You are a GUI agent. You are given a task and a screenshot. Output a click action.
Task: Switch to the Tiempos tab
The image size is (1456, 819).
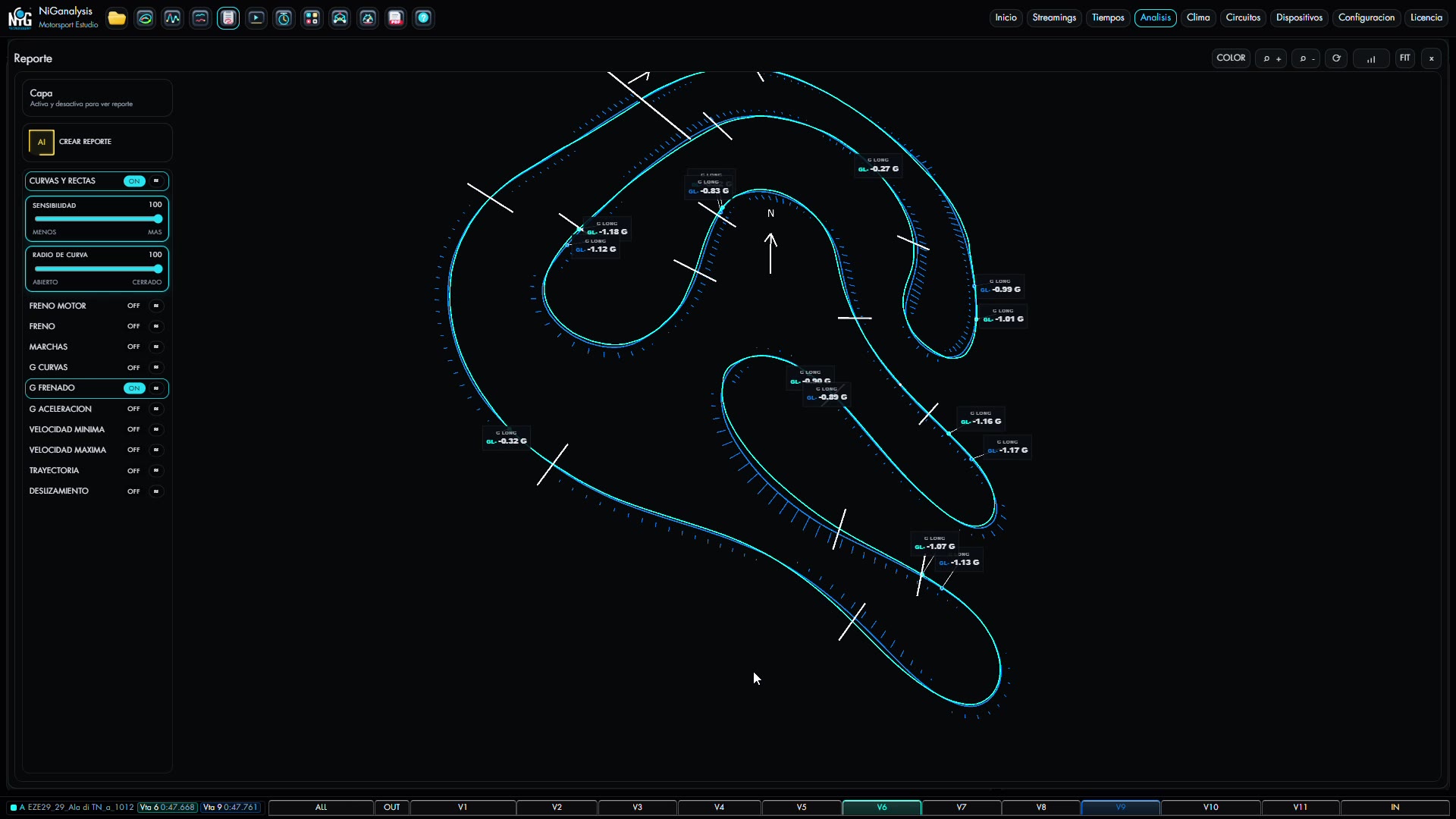1108,17
